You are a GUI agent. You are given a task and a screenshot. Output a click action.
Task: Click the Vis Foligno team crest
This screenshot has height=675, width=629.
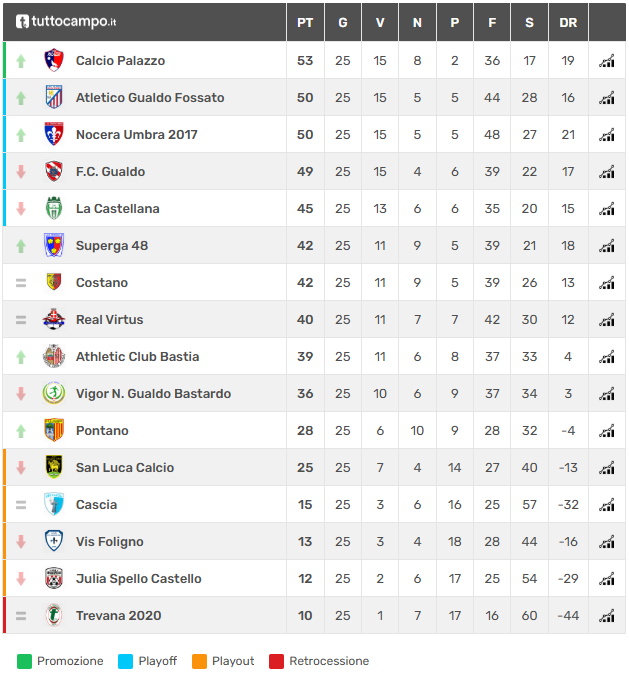[x=54, y=542]
